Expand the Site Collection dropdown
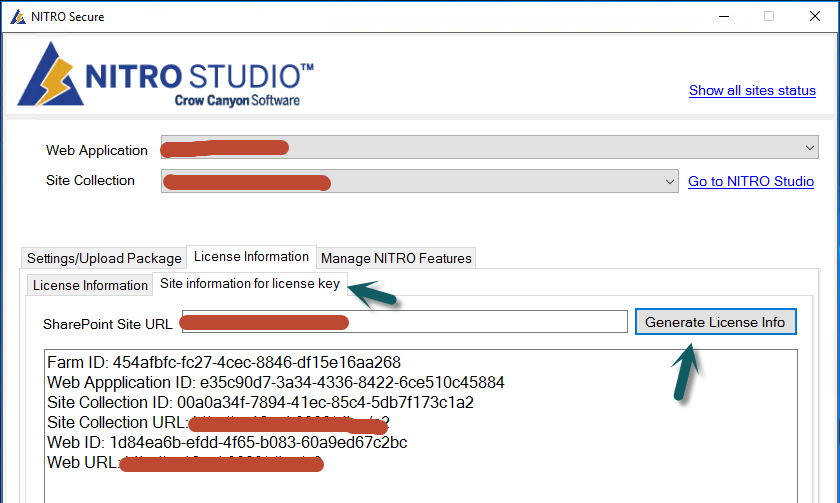Screen dimensions: 840x503 [670, 181]
